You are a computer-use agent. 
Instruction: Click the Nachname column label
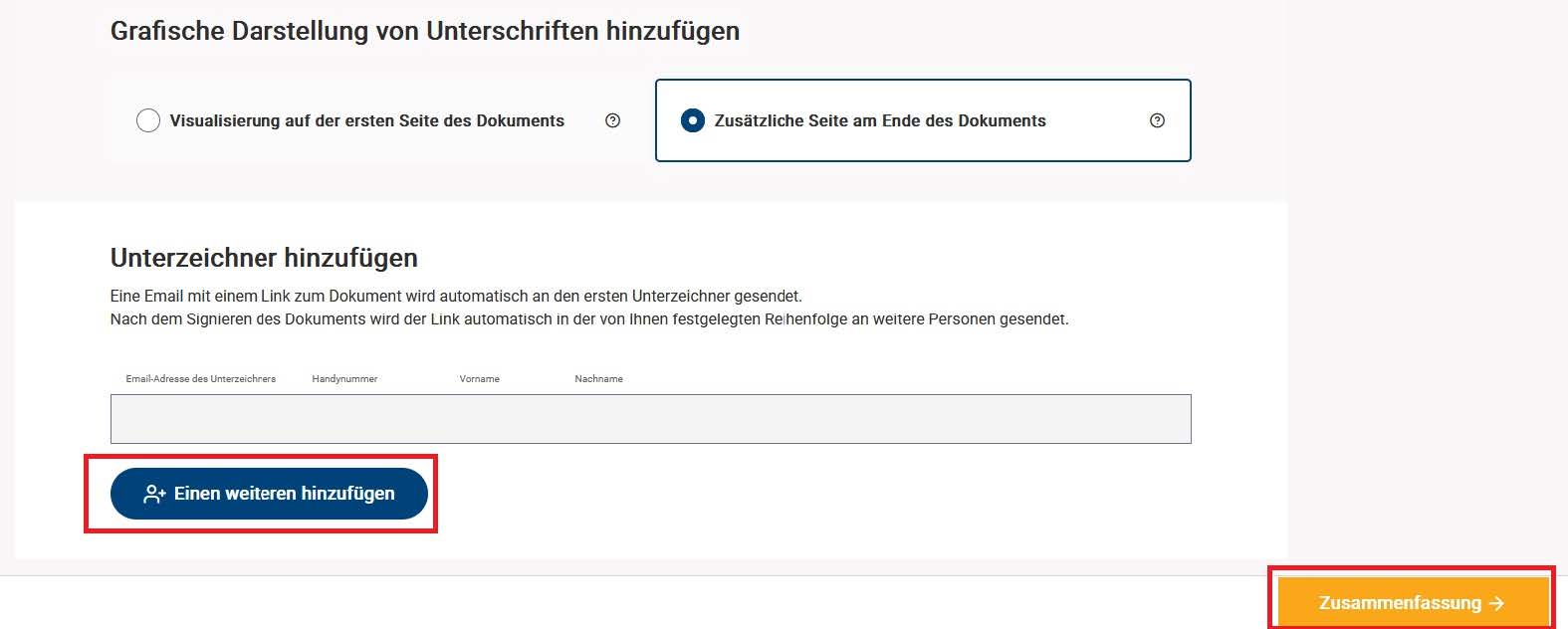[x=599, y=379]
